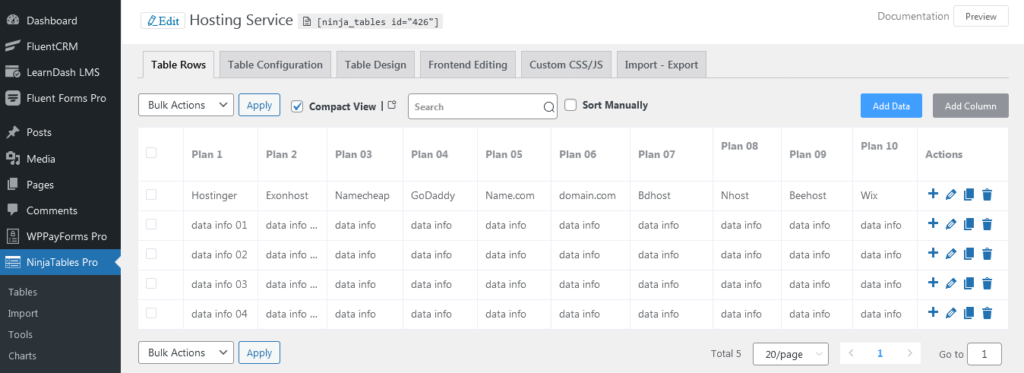Open compact view external link icon
This screenshot has width=1024, height=373.
click(x=392, y=105)
